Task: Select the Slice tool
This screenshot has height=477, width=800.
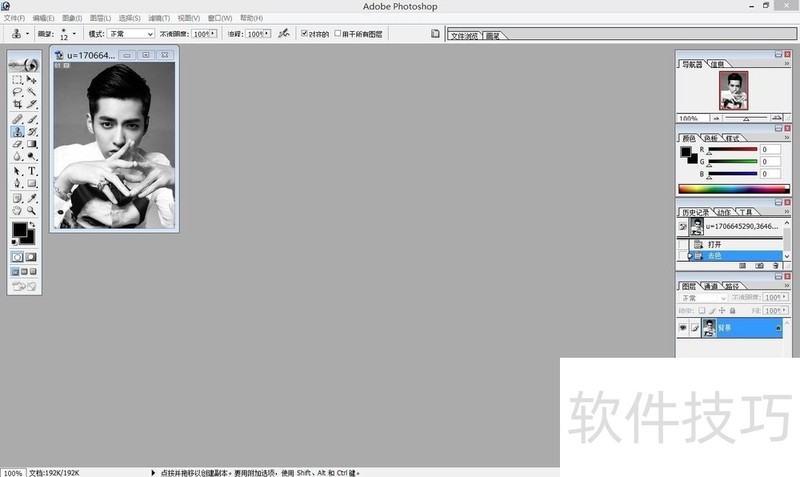Action: (32, 104)
